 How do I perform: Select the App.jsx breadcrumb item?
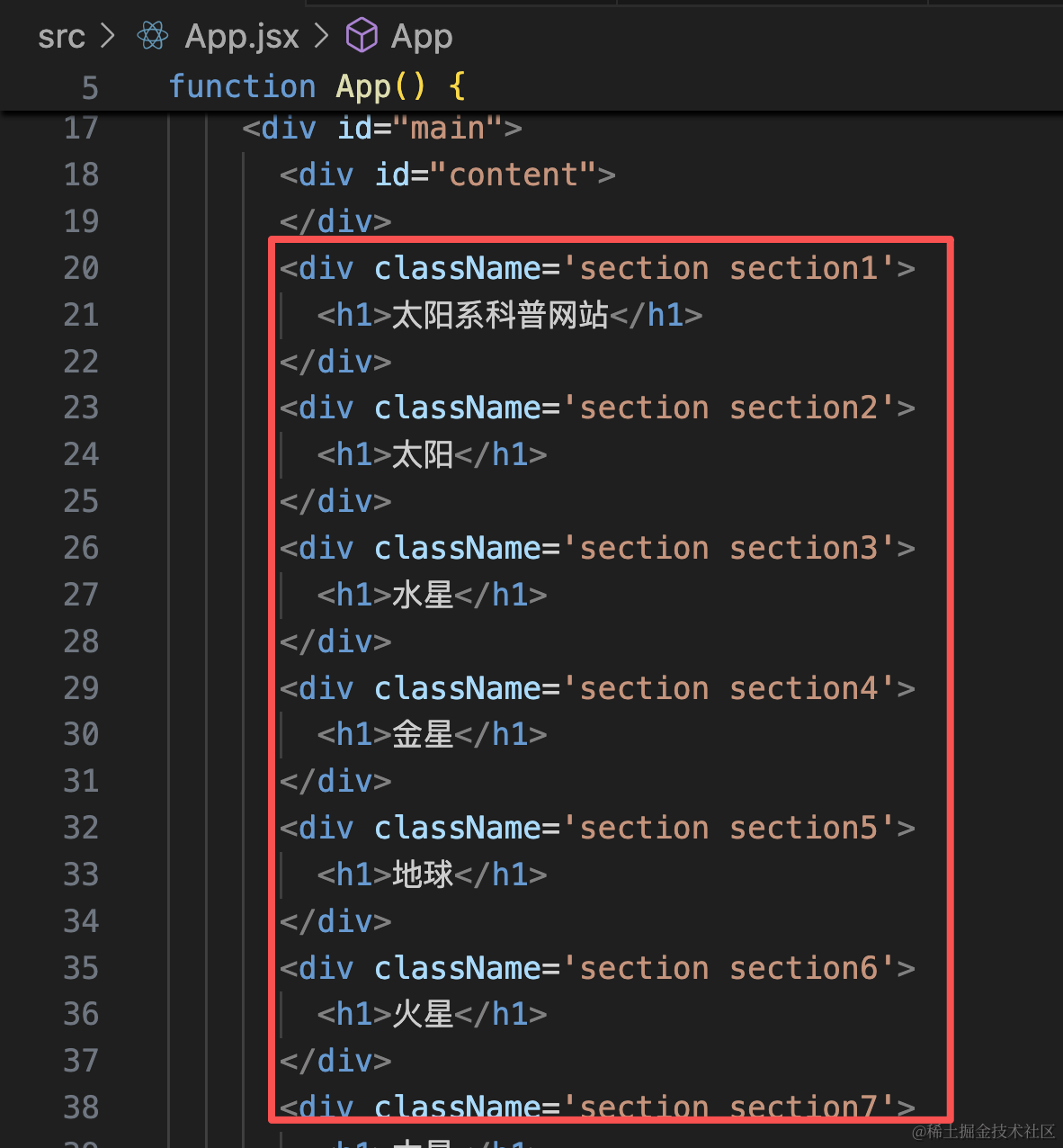(242, 37)
